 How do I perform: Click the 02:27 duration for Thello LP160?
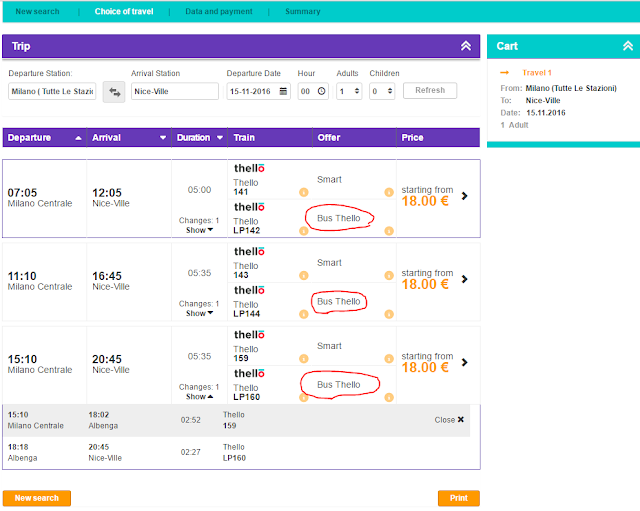pyautogui.click(x=191, y=452)
